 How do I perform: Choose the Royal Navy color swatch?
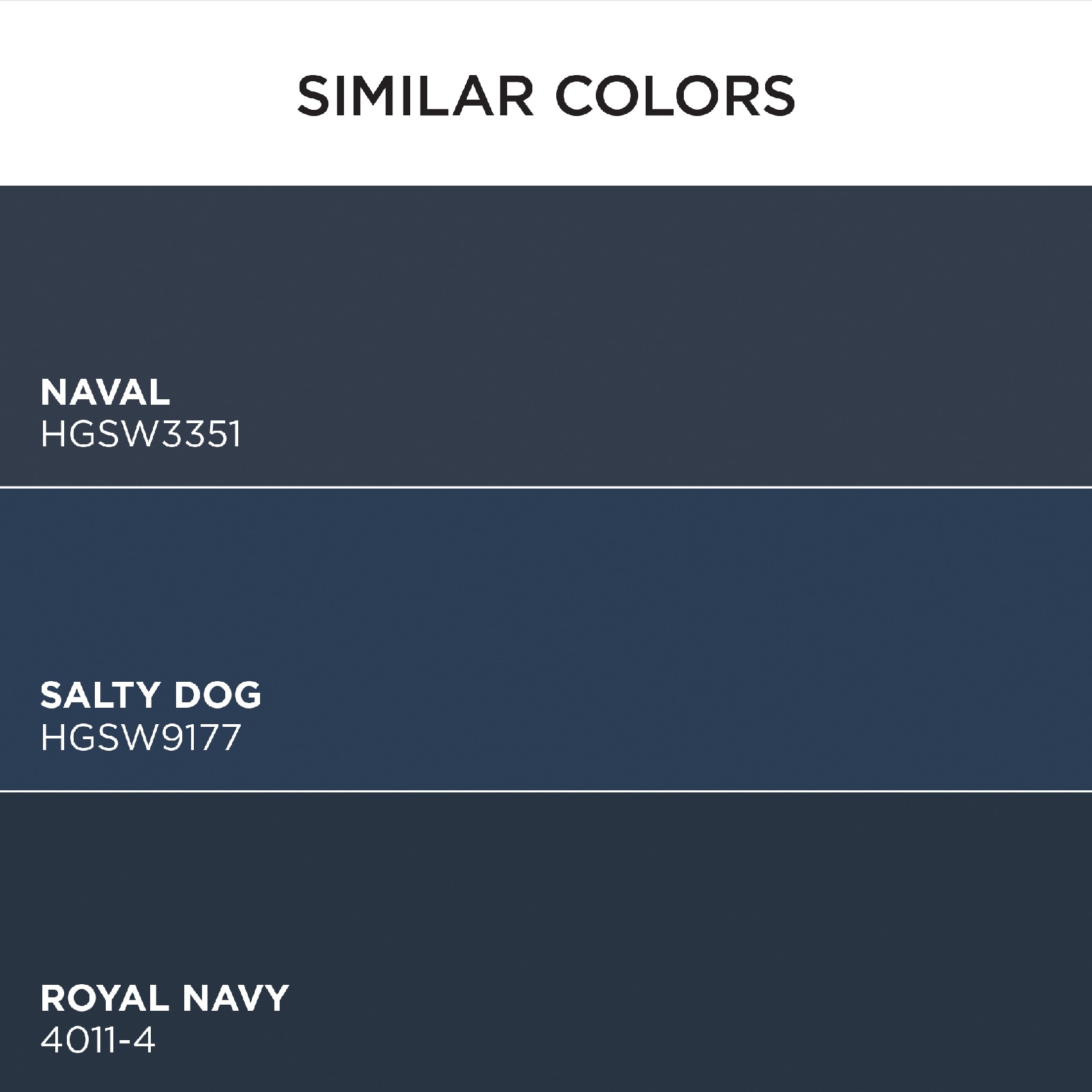pos(546,943)
